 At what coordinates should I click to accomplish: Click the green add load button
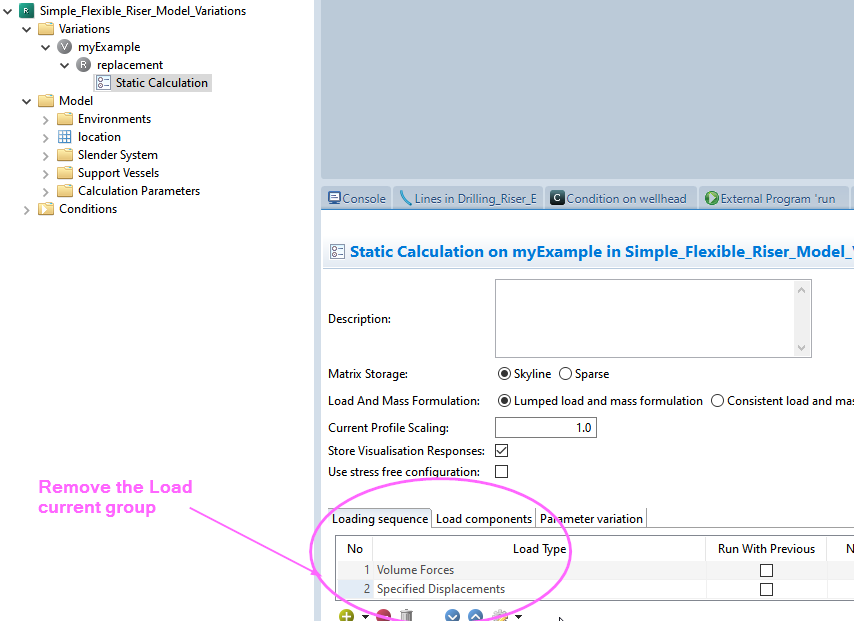(346, 616)
